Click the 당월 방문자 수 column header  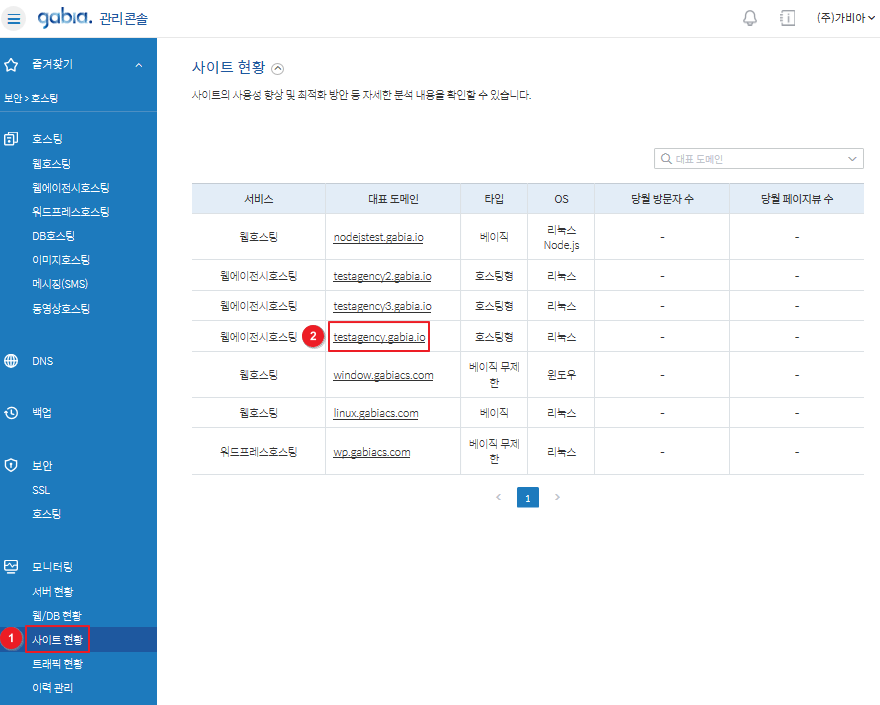click(x=662, y=199)
